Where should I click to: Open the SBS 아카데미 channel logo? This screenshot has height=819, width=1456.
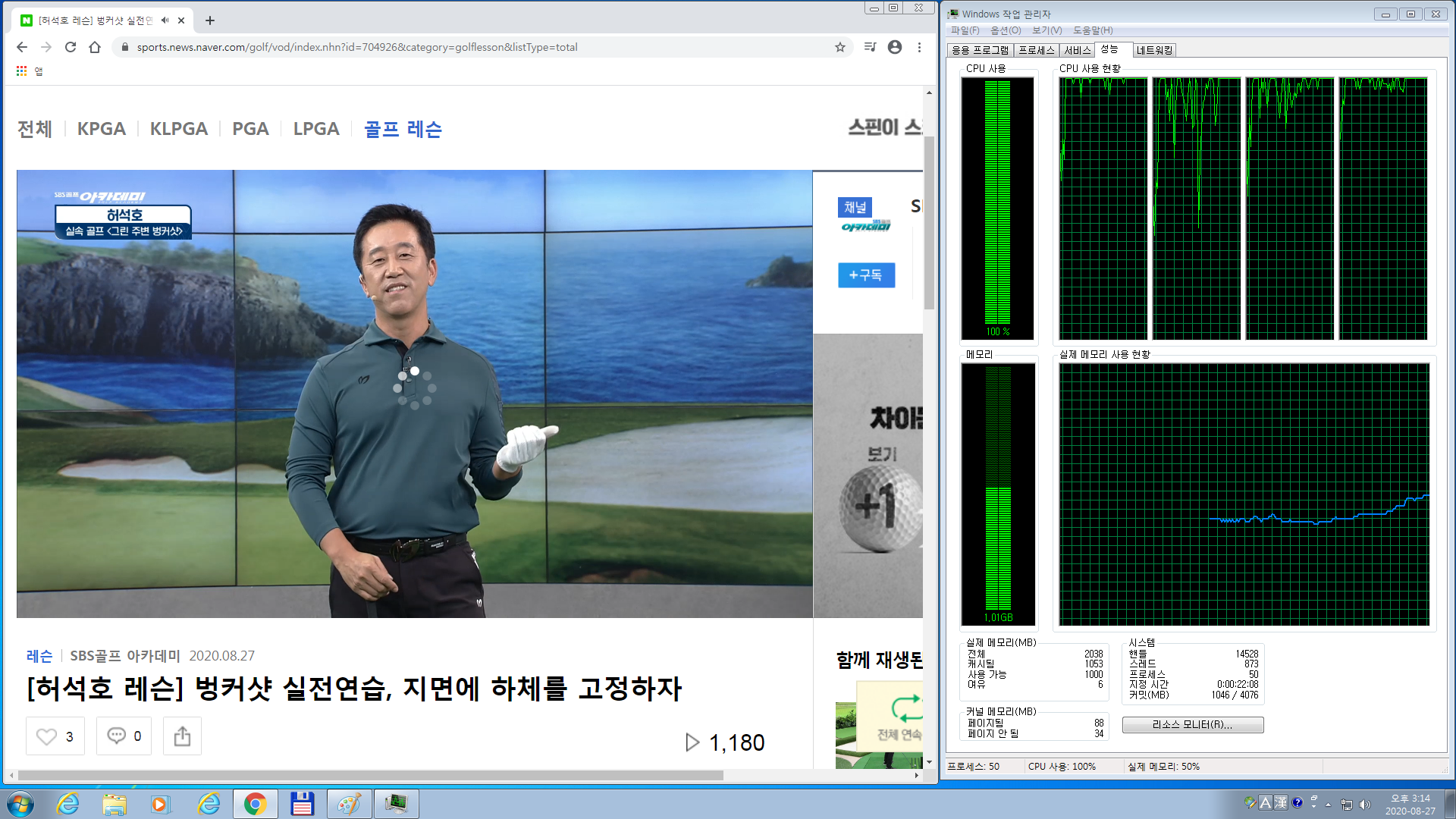click(x=865, y=226)
